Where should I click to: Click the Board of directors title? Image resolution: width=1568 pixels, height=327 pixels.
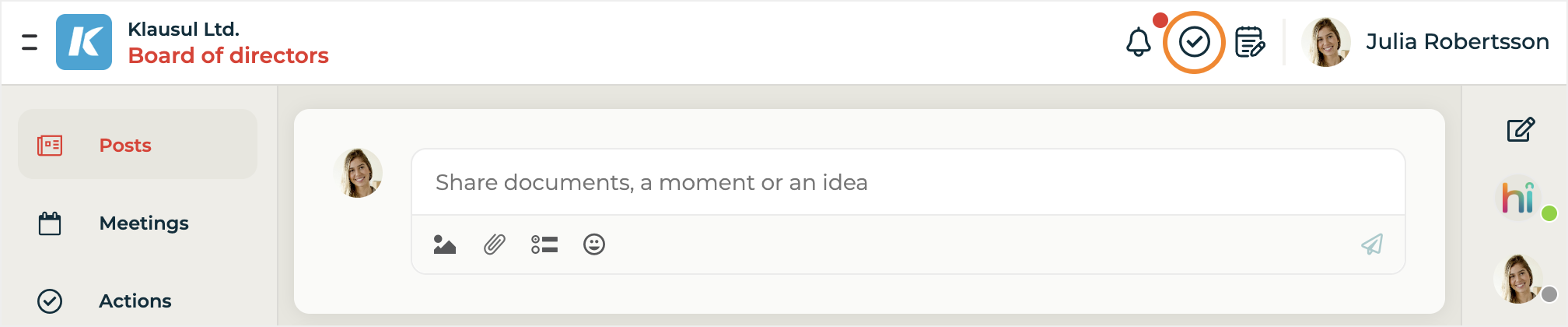[228, 56]
